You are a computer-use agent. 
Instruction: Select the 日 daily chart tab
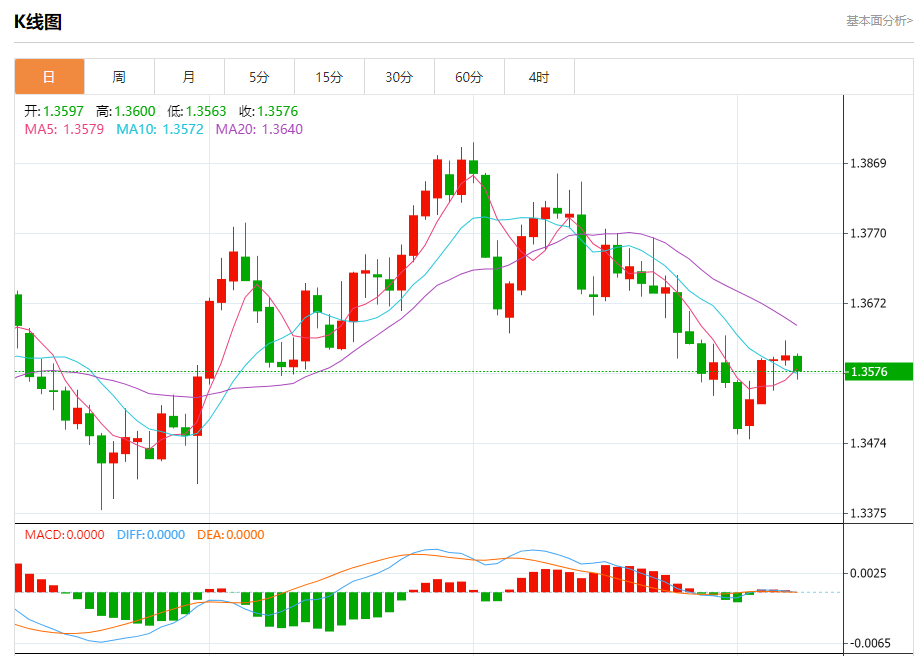49,77
